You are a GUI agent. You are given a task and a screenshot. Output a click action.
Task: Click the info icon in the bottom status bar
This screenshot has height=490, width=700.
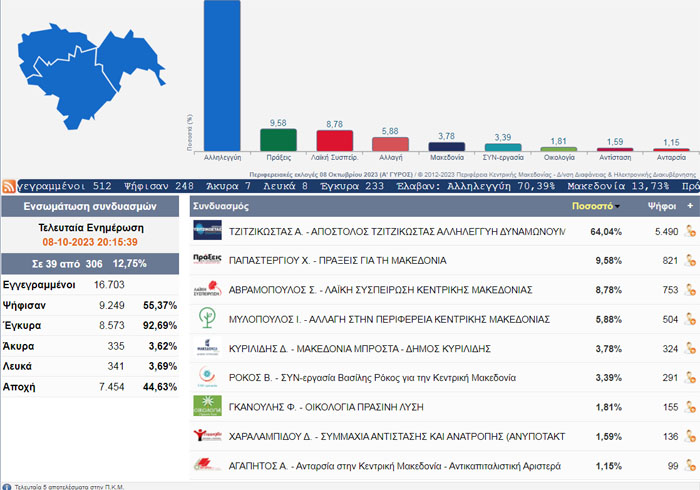pos(6,486)
